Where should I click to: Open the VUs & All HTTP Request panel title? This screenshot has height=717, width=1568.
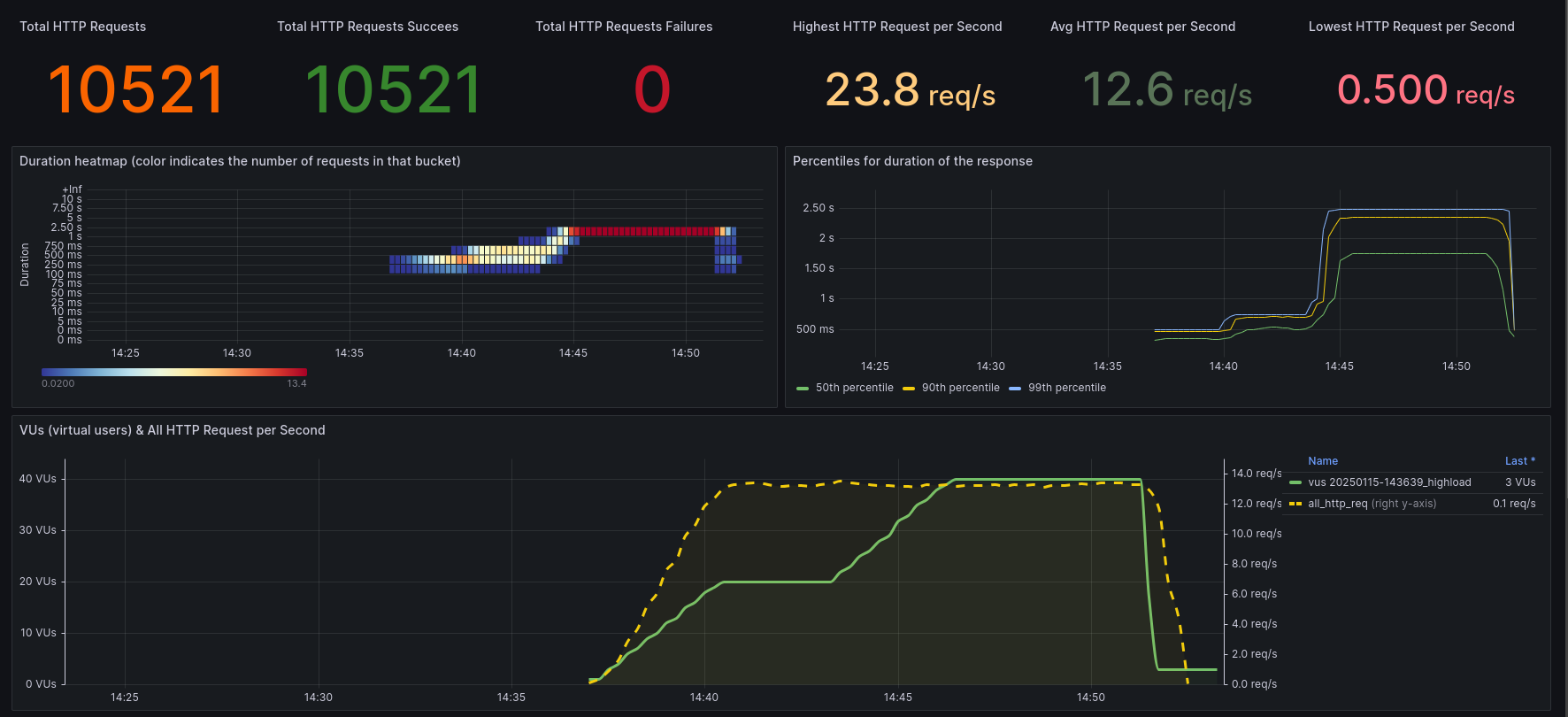[173, 430]
